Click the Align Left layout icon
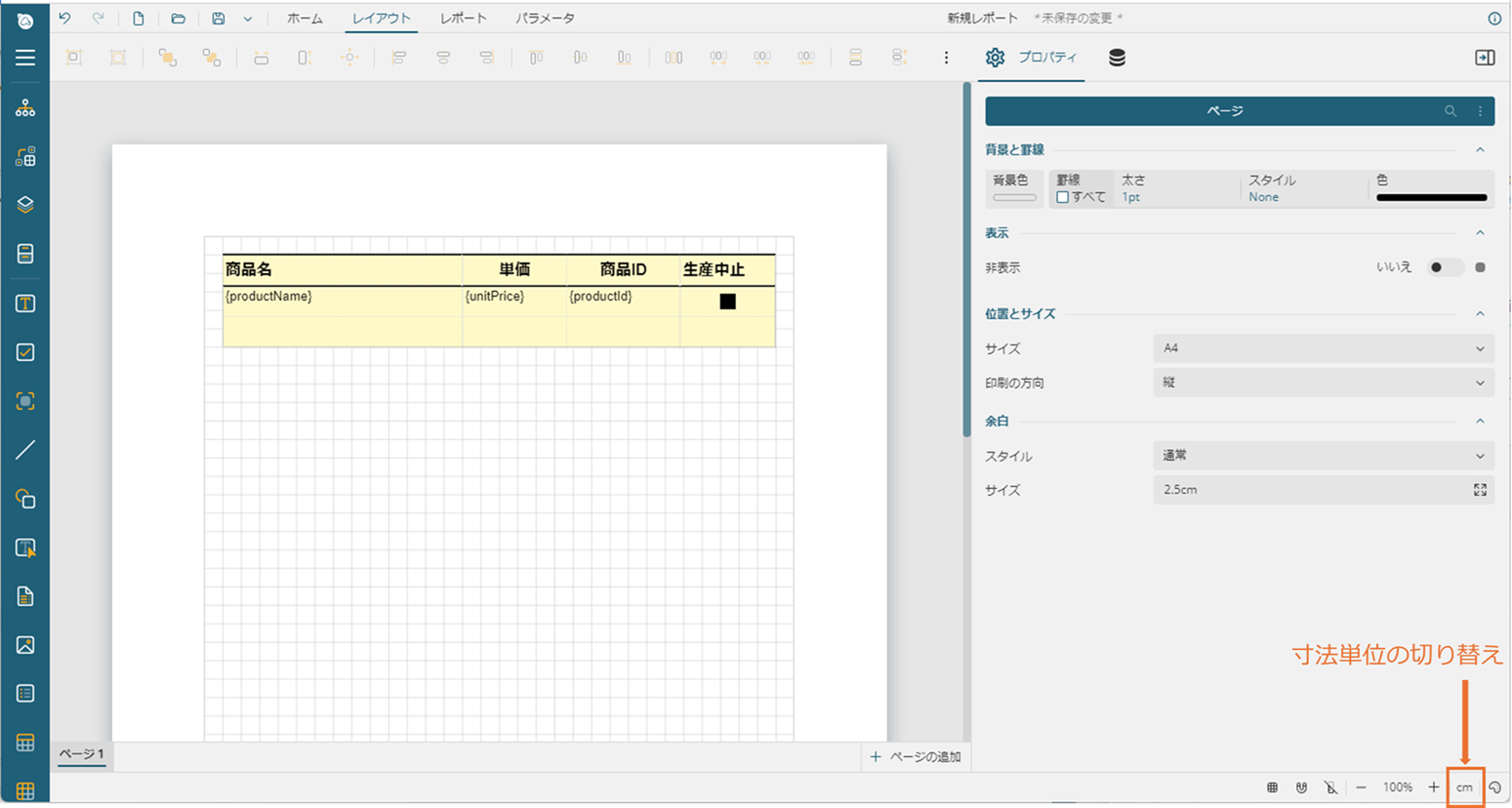The width and height of the screenshot is (1512, 808). click(398, 58)
